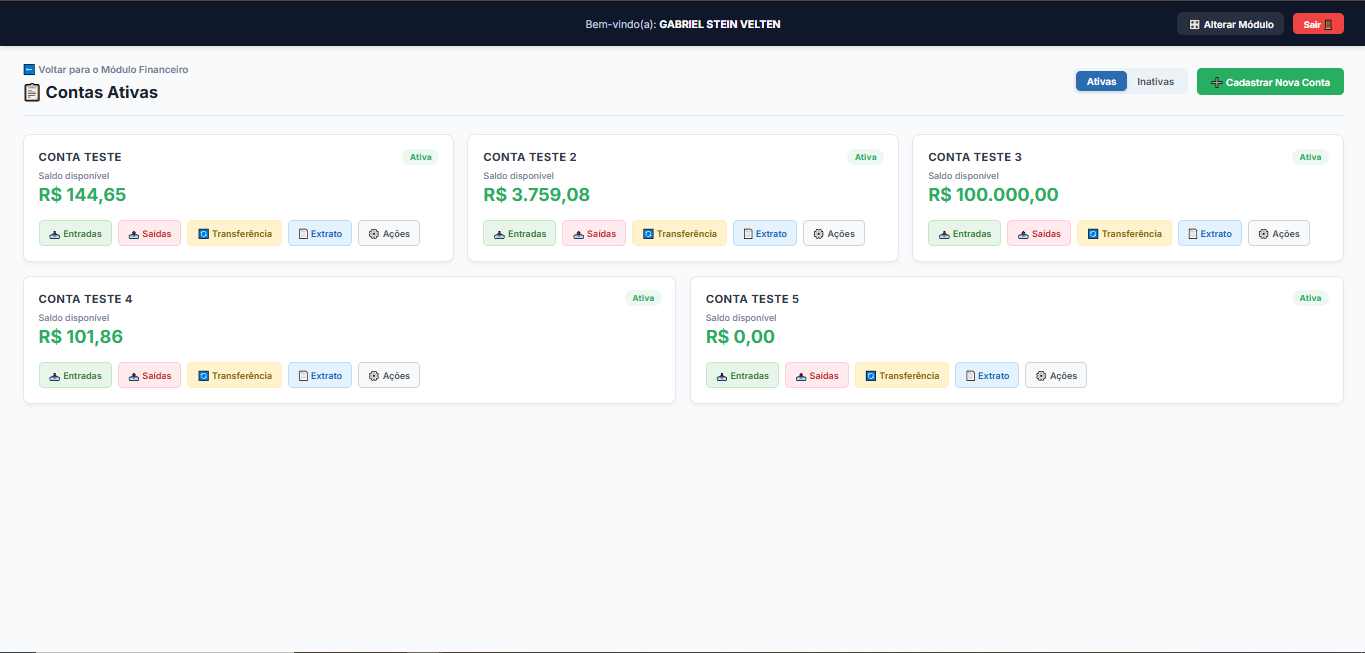Viewport: 1365px width, 653px height.
Task: Click the R$ 100.000,00 balance
Action: click(993, 195)
